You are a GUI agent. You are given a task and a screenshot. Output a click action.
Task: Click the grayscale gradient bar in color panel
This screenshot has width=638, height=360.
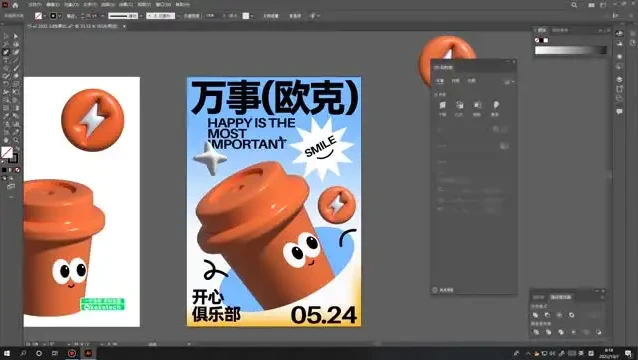point(570,50)
